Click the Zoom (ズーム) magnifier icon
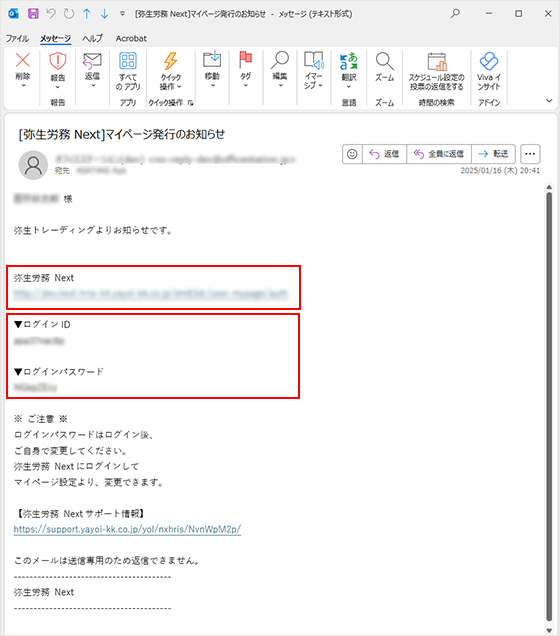 coord(384,61)
